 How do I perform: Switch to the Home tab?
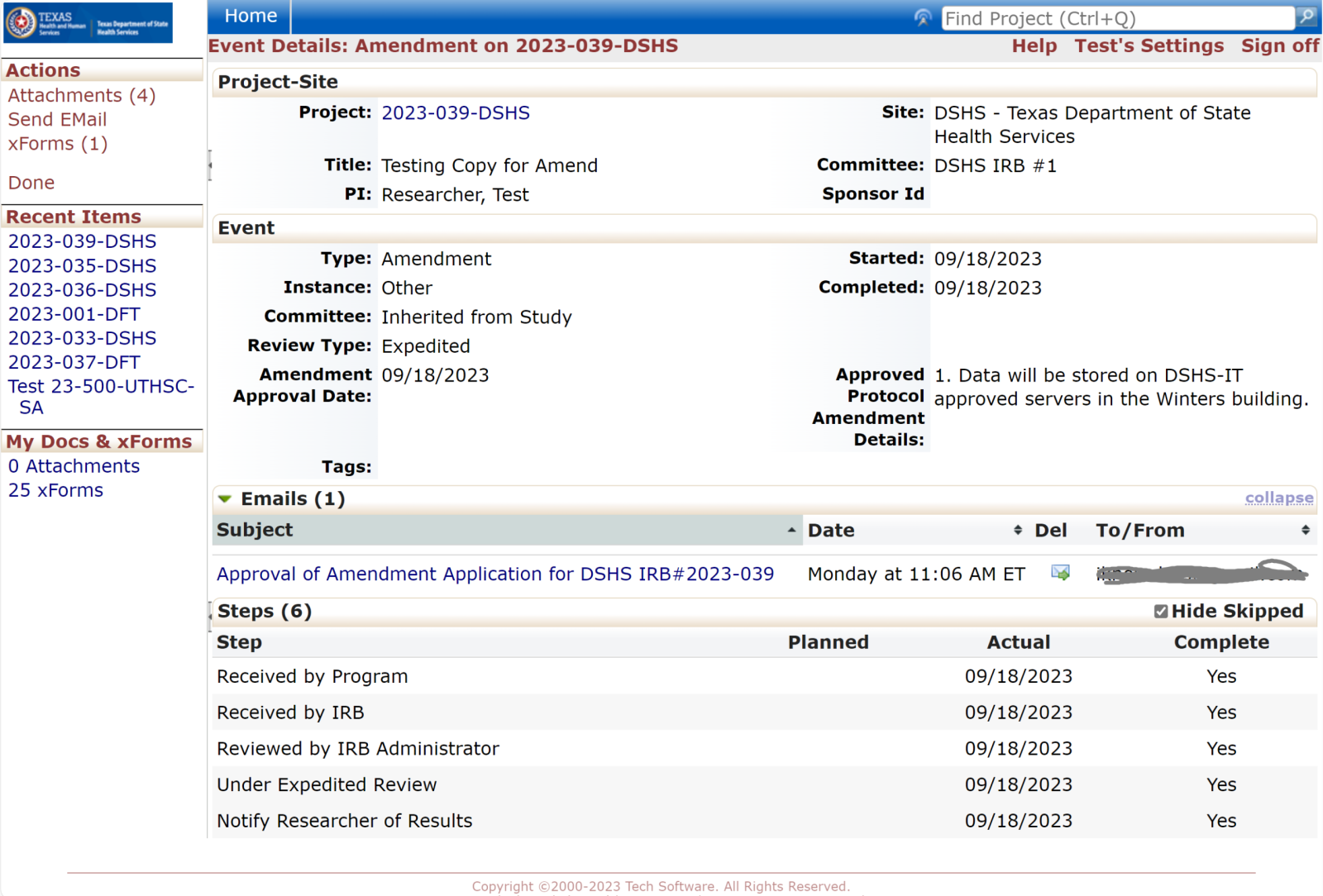[250, 15]
